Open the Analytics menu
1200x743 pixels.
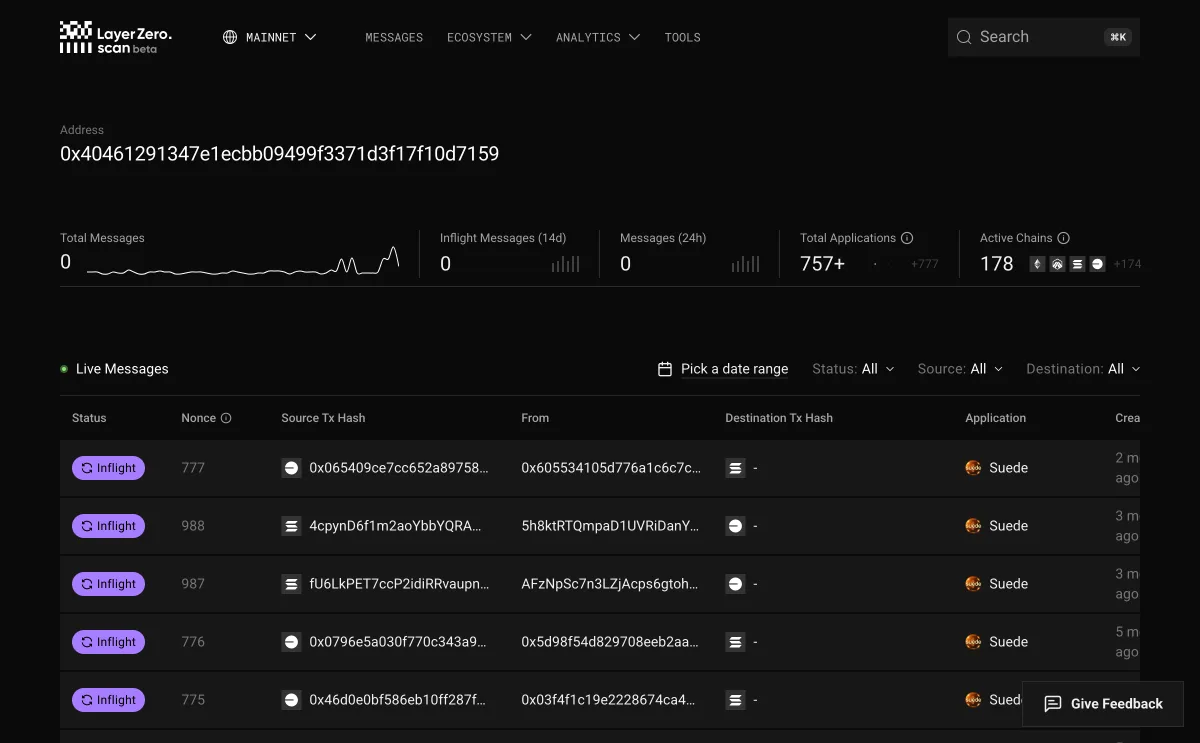point(598,37)
